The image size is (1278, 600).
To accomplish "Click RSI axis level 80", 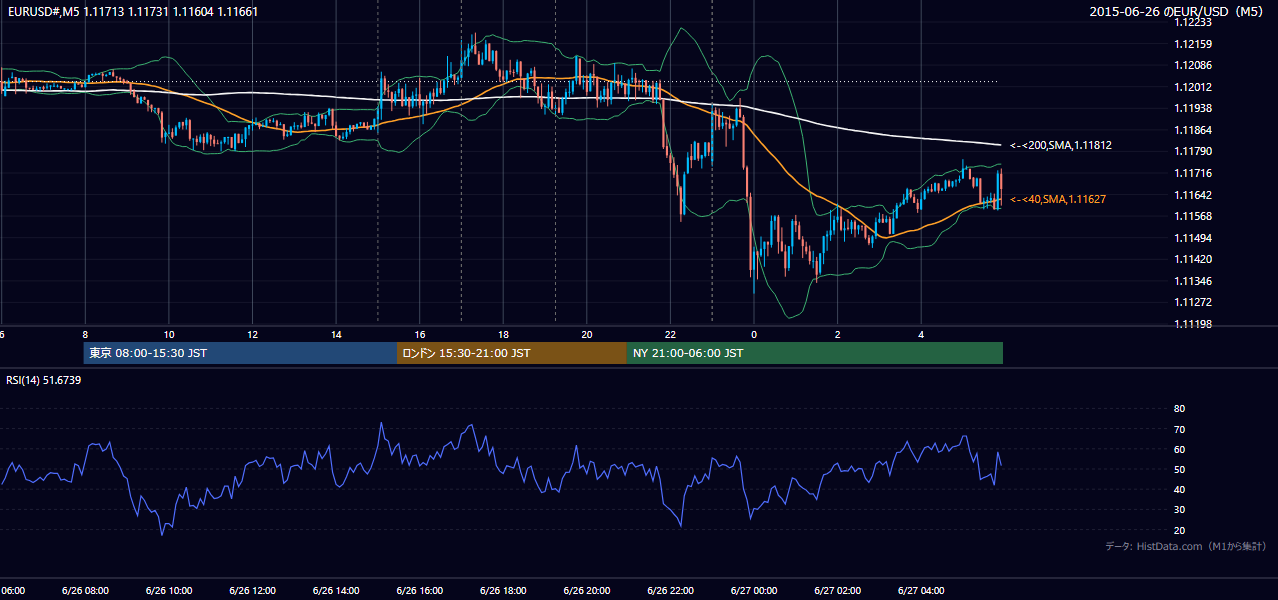I will coord(1179,409).
